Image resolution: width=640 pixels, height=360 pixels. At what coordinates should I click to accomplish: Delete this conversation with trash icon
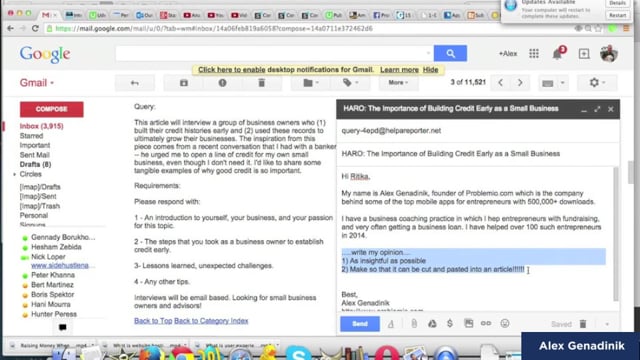point(262,83)
